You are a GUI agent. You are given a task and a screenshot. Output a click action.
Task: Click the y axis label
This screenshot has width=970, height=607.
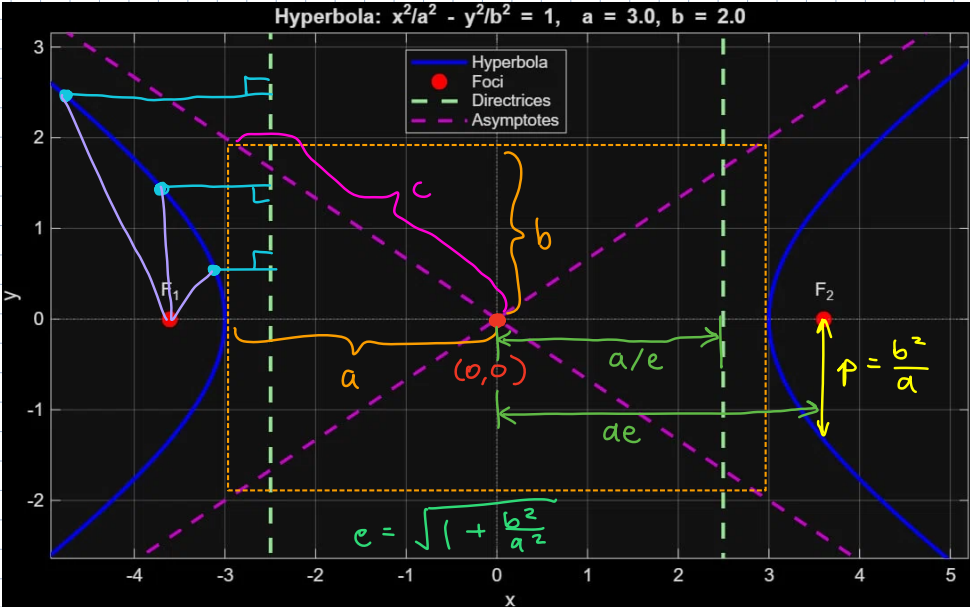pyautogui.click(x=12, y=294)
